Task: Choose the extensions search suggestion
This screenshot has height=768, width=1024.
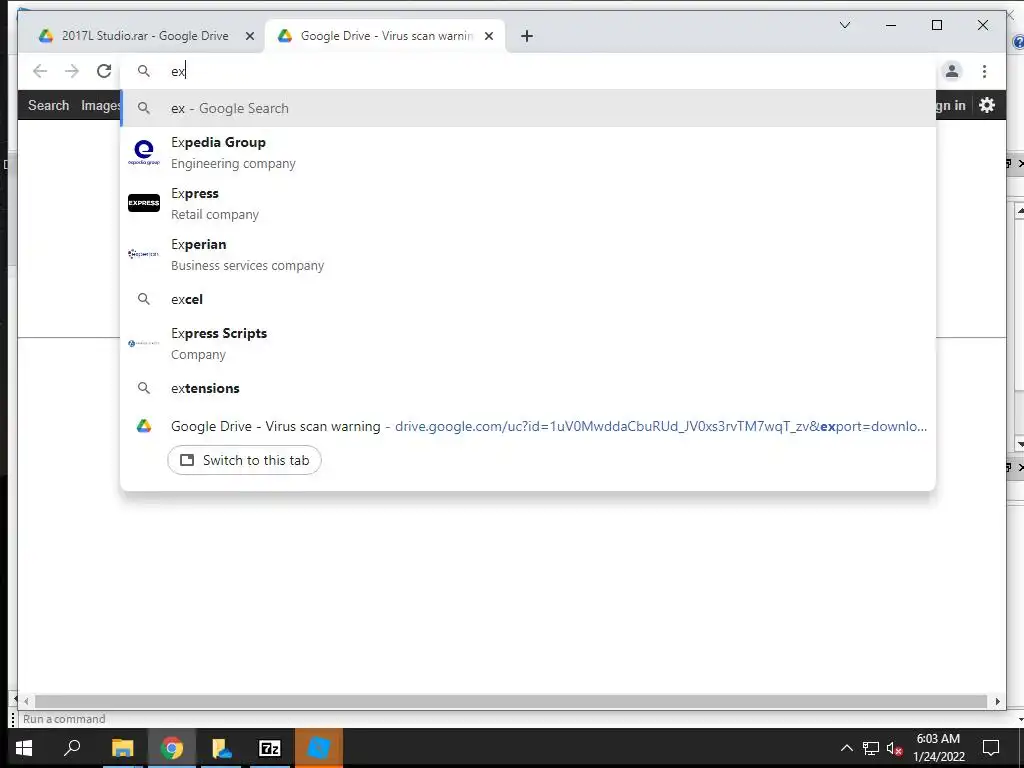Action: (x=528, y=388)
